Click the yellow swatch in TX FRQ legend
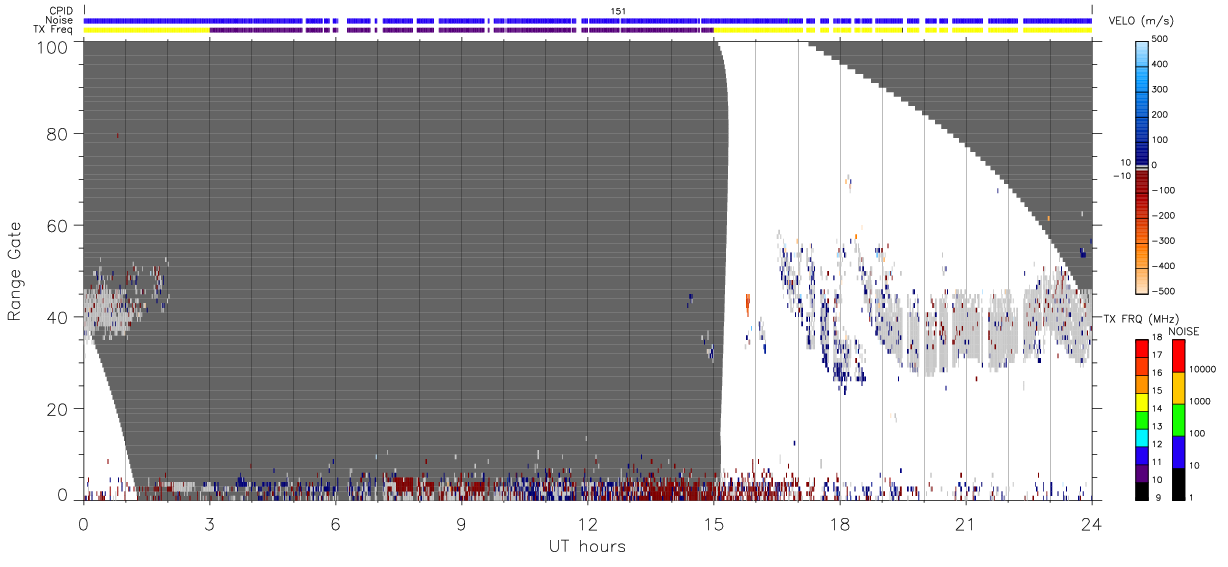 pos(1141,402)
